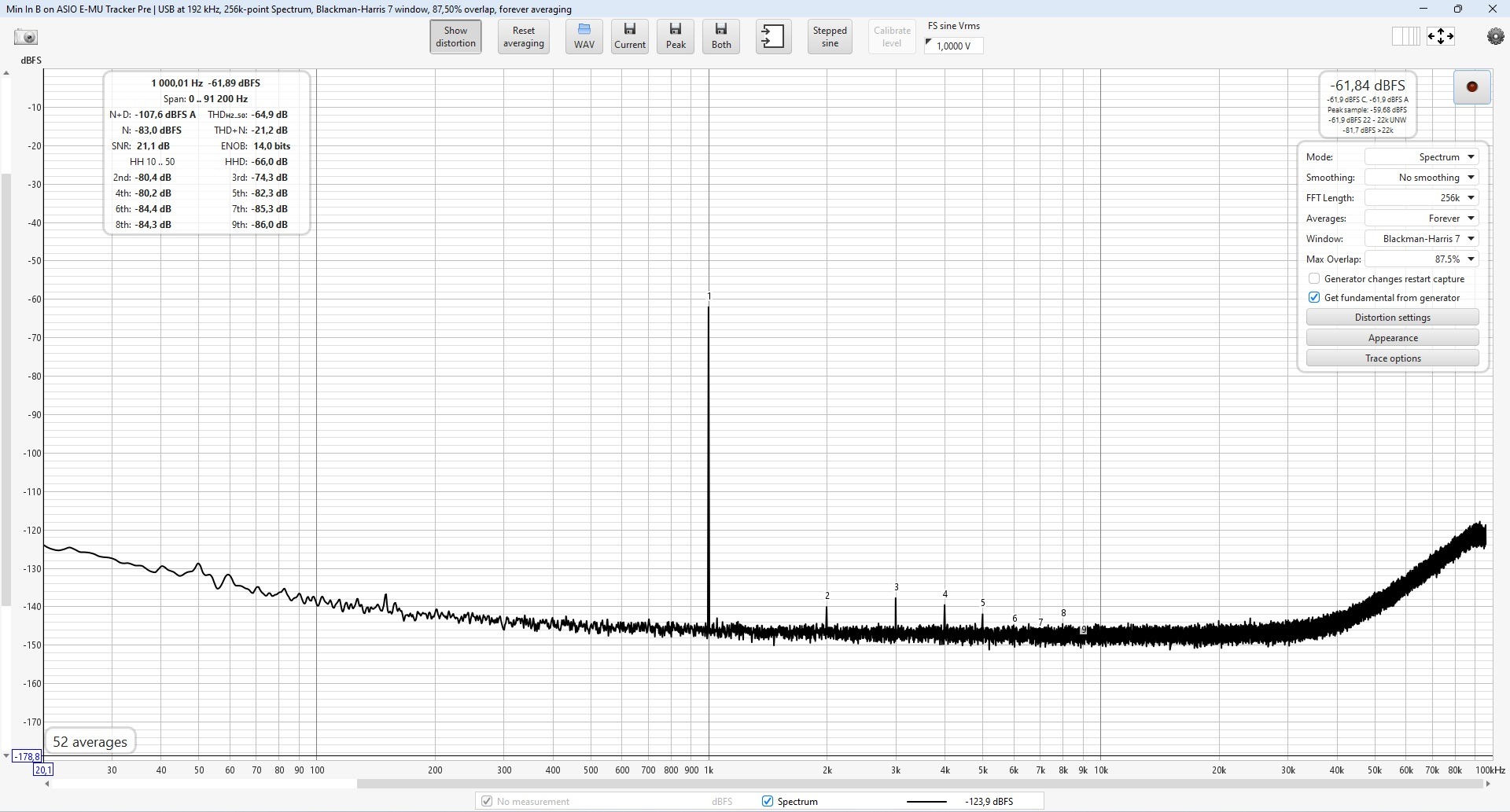Click the camera capture icon
This screenshot has width=1510, height=812.
coord(26,37)
